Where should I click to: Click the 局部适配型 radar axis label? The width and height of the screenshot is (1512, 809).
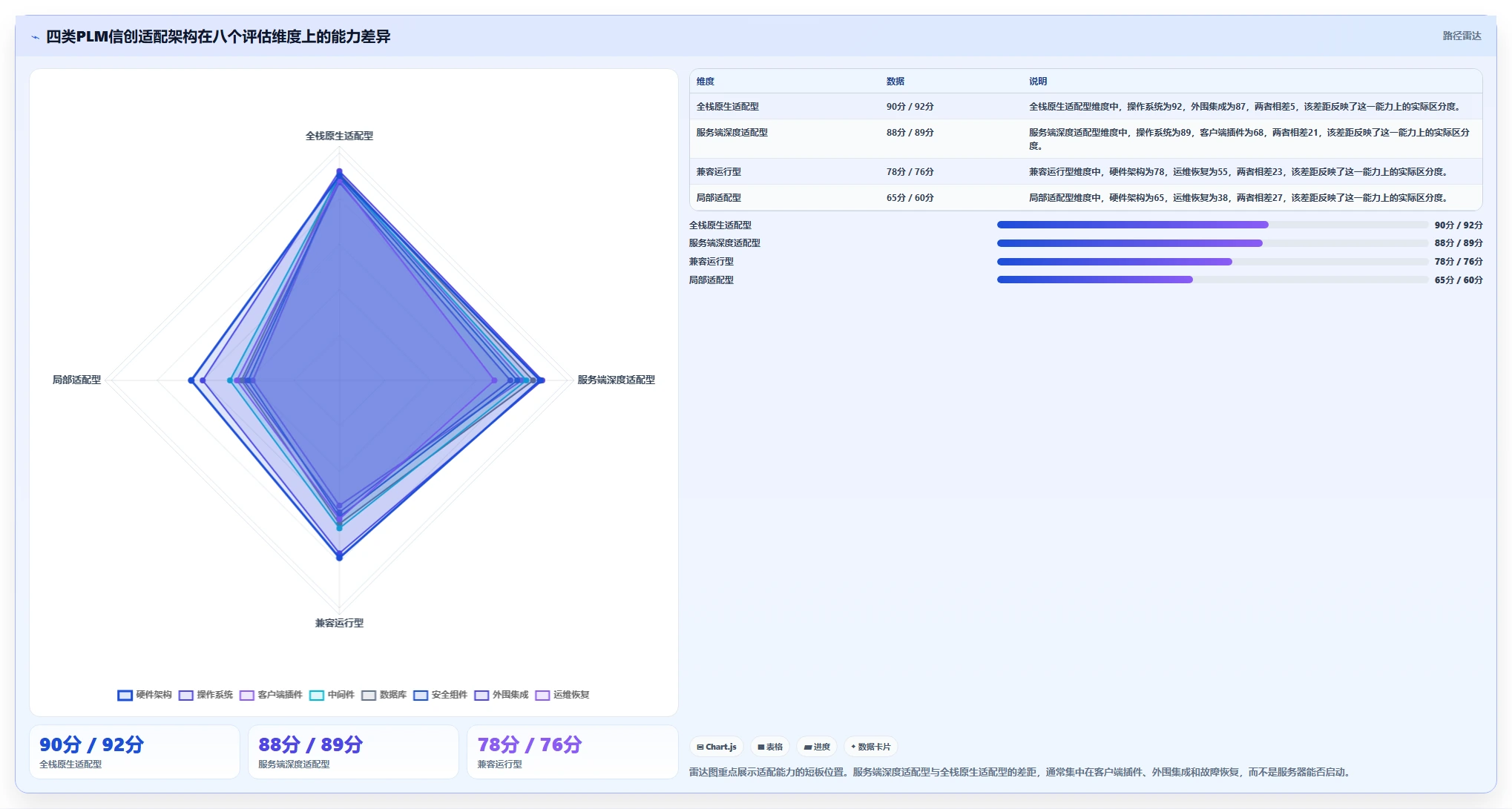click(76, 380)
